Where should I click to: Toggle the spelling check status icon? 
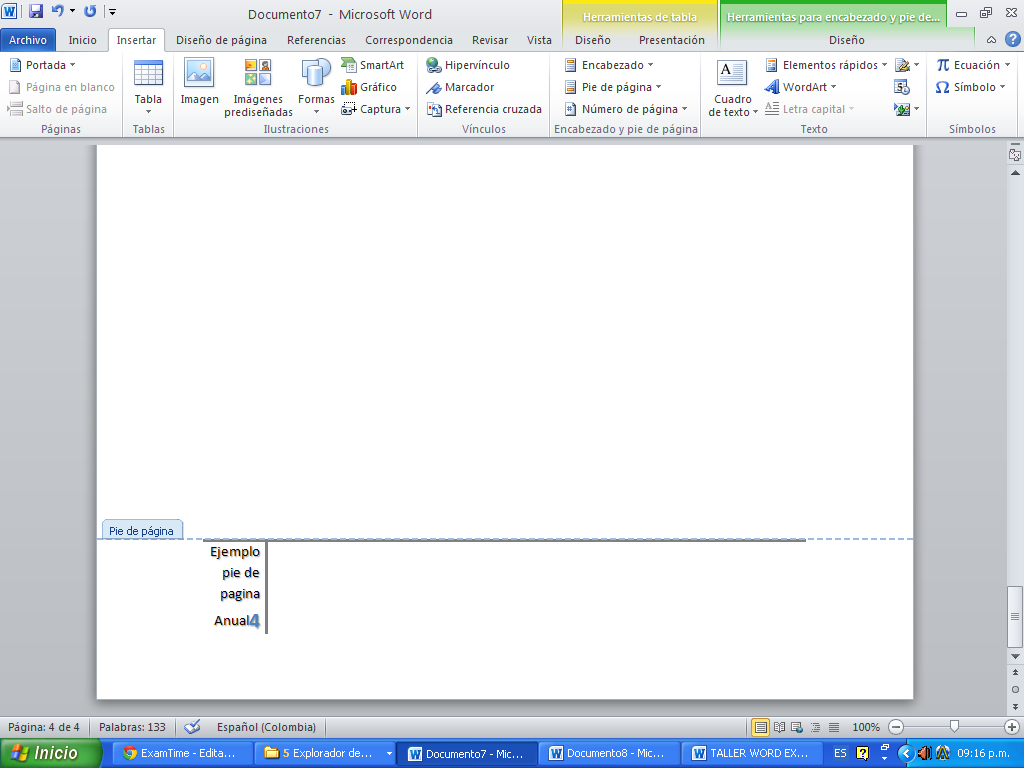[193, 727]
